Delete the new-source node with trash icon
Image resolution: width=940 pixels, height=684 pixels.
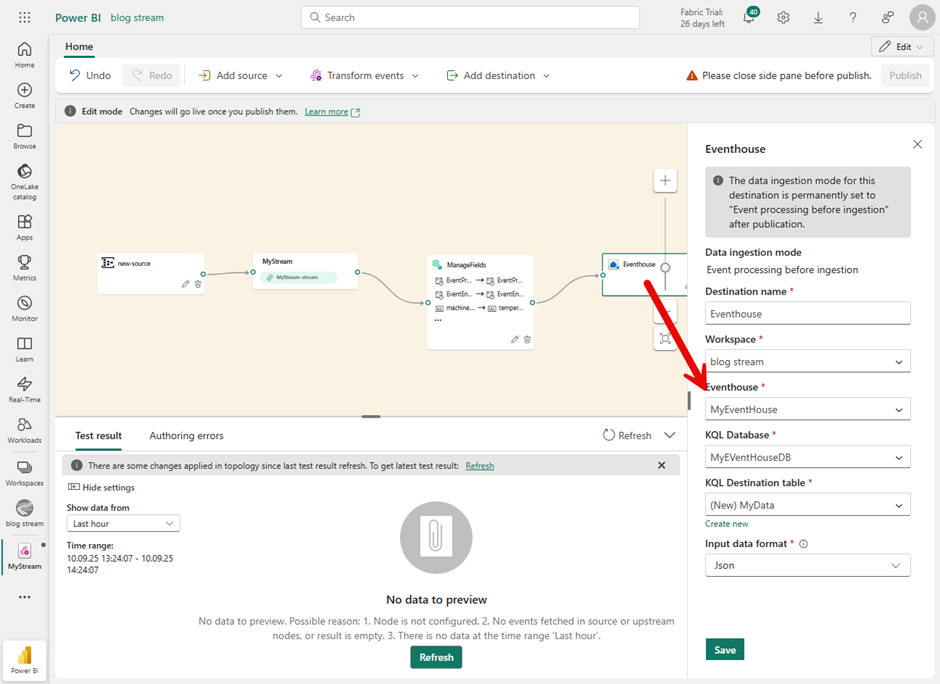click(198, 284)
